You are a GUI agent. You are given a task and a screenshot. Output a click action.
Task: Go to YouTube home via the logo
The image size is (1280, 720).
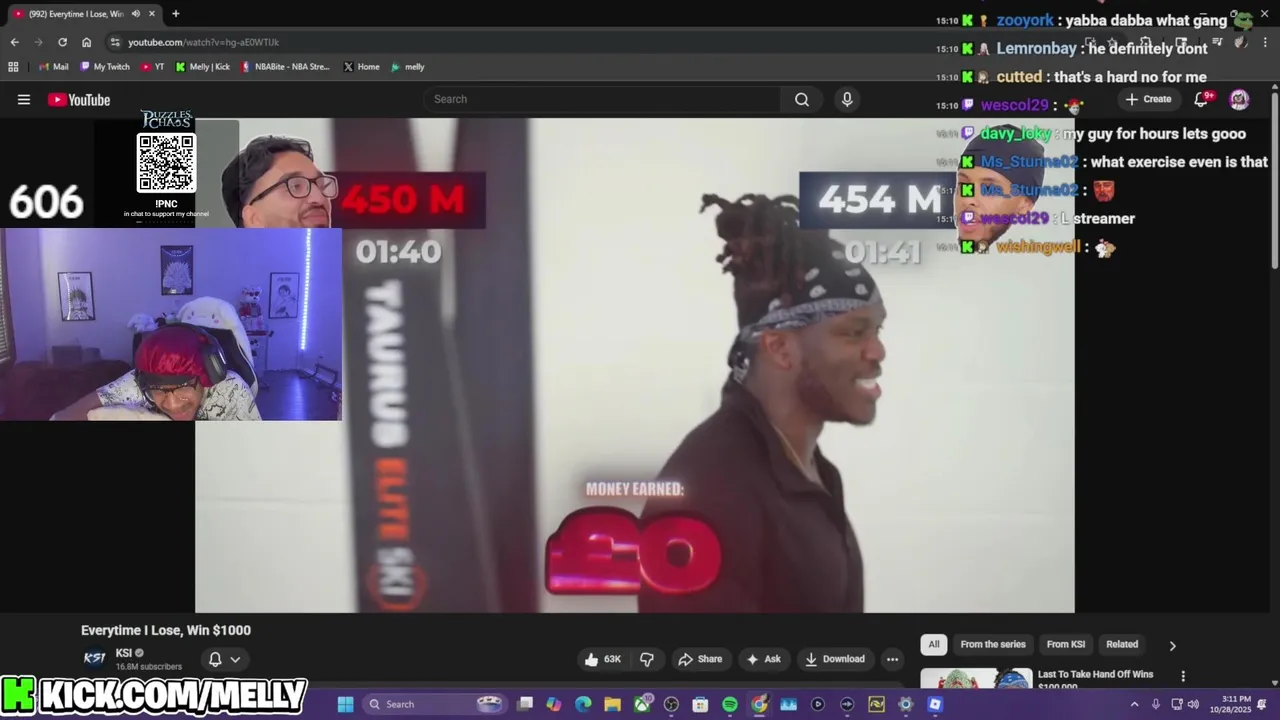[78, 99]
